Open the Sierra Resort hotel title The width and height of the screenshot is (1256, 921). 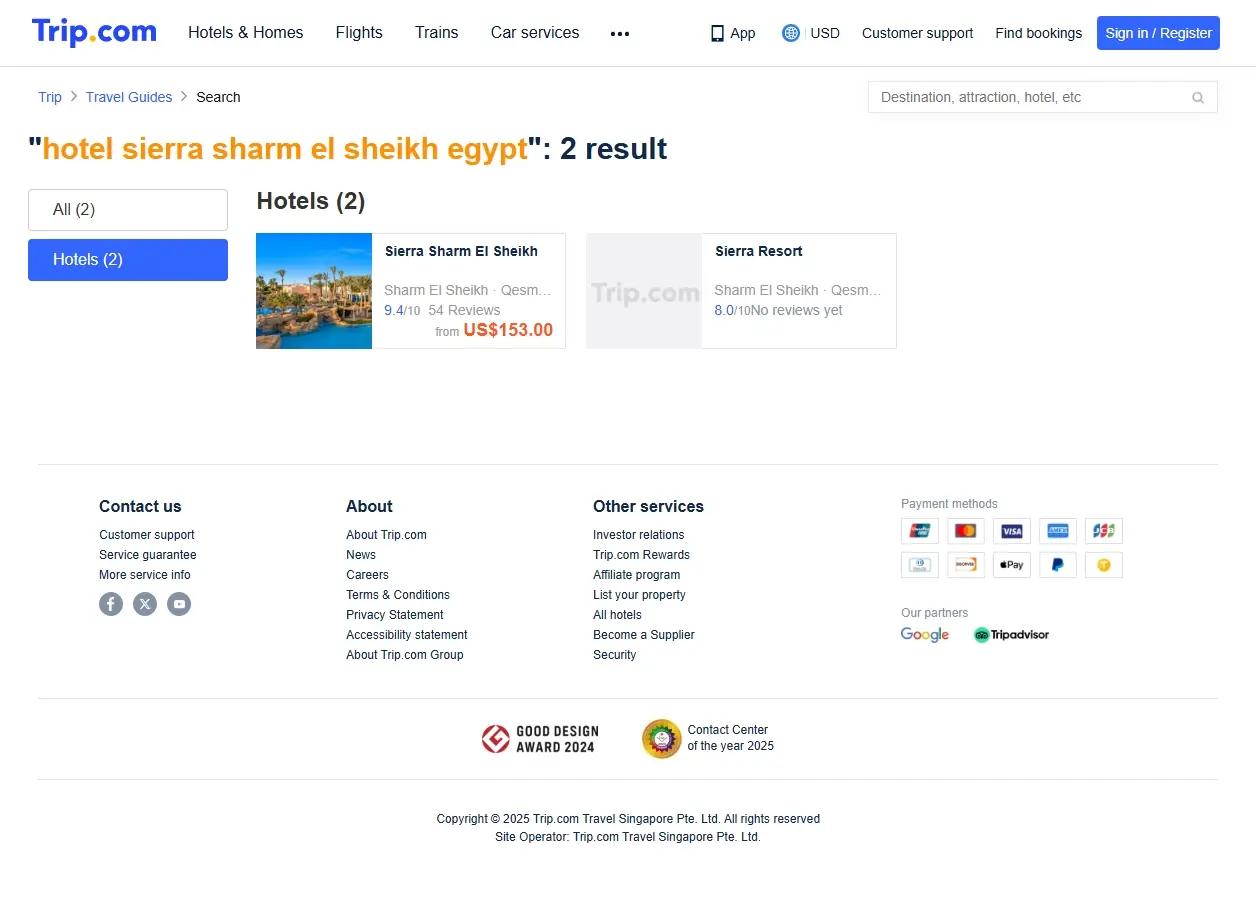pyautogui.click(x=759, y=251)
